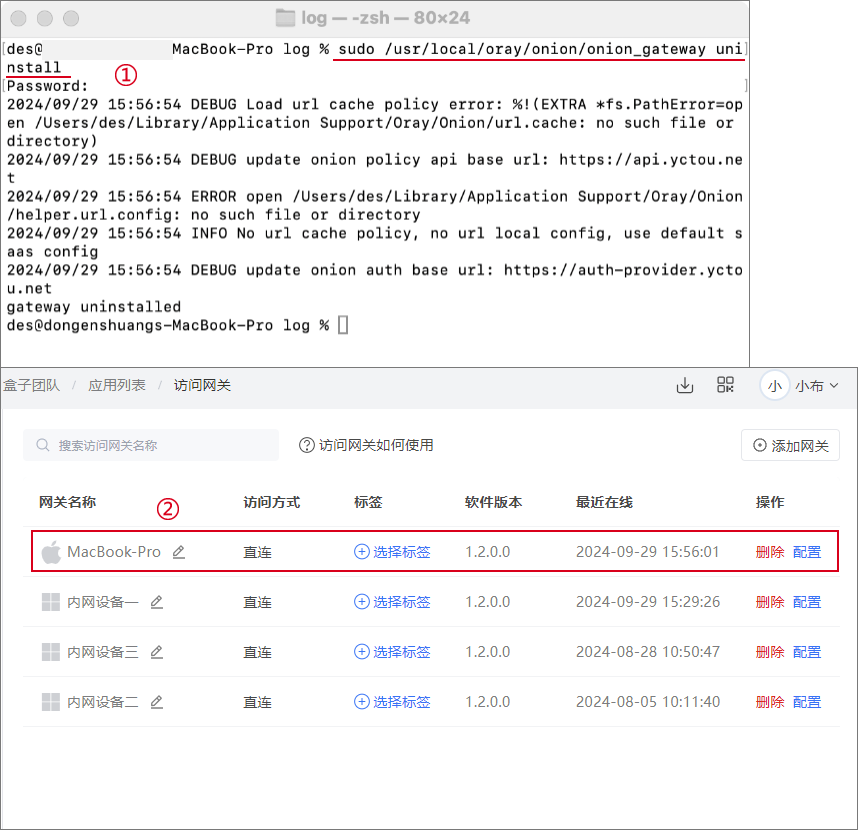This screenshot has height=830, width=858.
Task: Rename 内网设备三 with its pencil icon
Action: (x=156, y=652)
